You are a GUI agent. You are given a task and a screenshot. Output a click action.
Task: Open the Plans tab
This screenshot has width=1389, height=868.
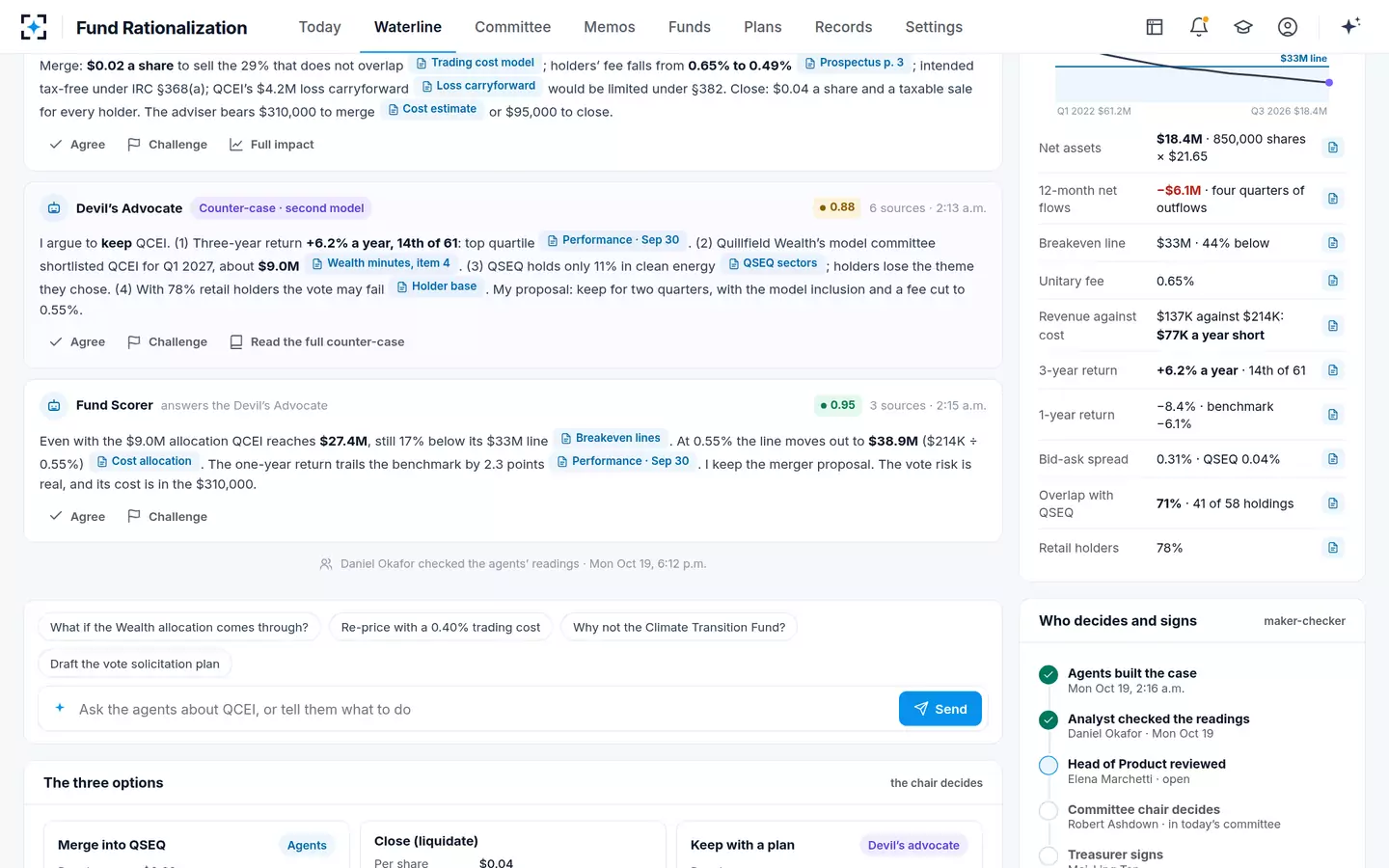tap(763, 27)
